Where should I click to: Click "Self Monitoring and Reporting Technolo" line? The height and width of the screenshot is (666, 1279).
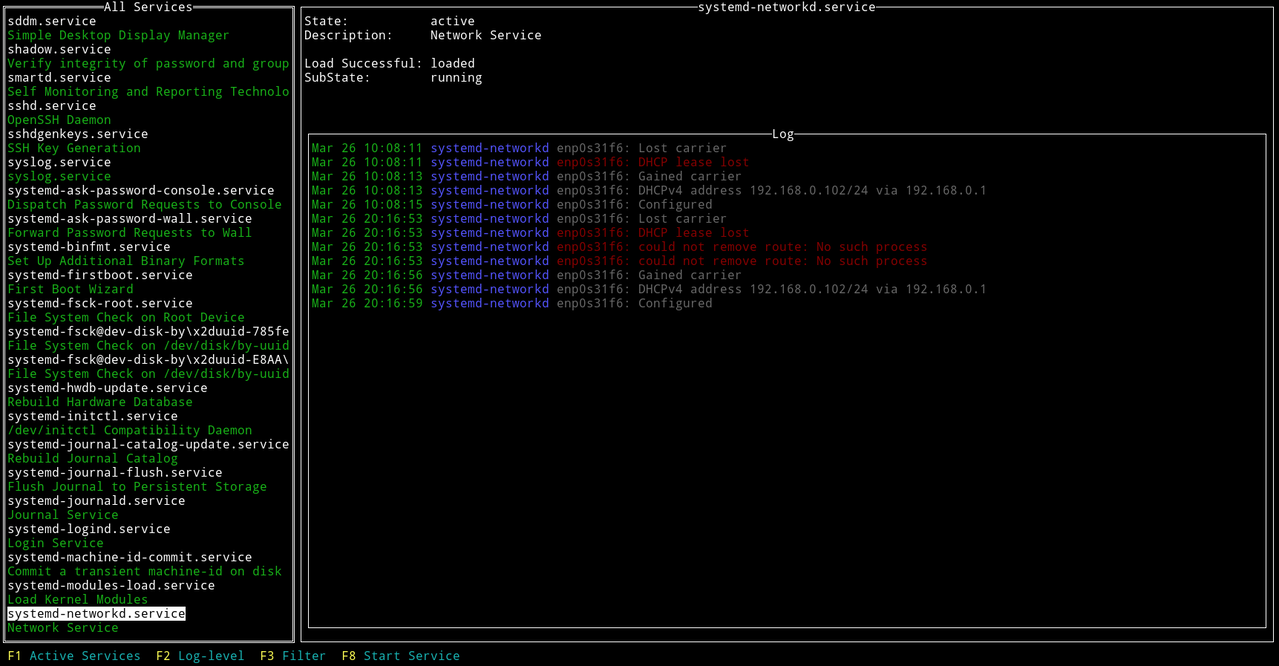[148, 91]
